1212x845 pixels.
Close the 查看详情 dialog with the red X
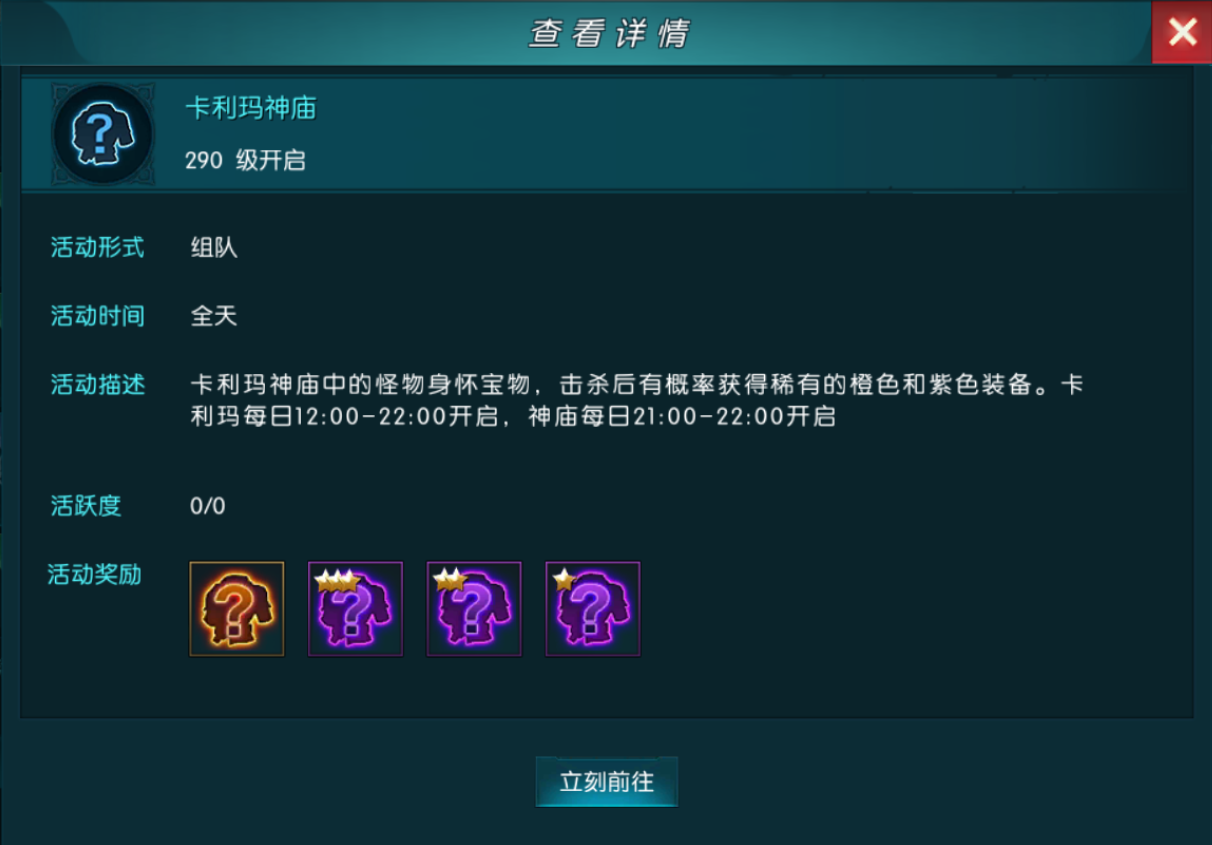1182,33
